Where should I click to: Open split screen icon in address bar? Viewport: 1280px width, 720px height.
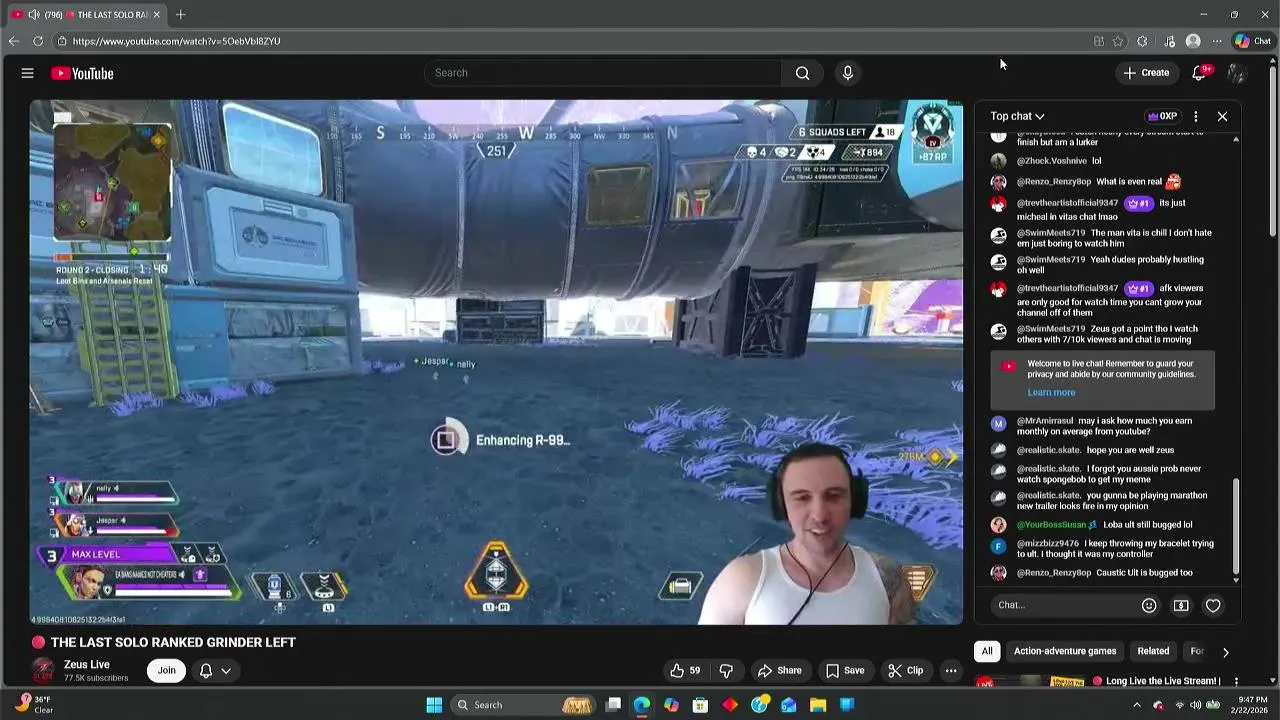1098,41
